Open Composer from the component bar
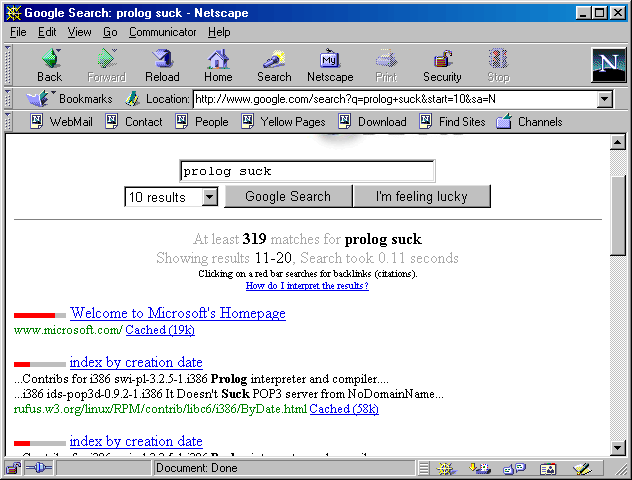The image size is (632, 480). (582, 468)
